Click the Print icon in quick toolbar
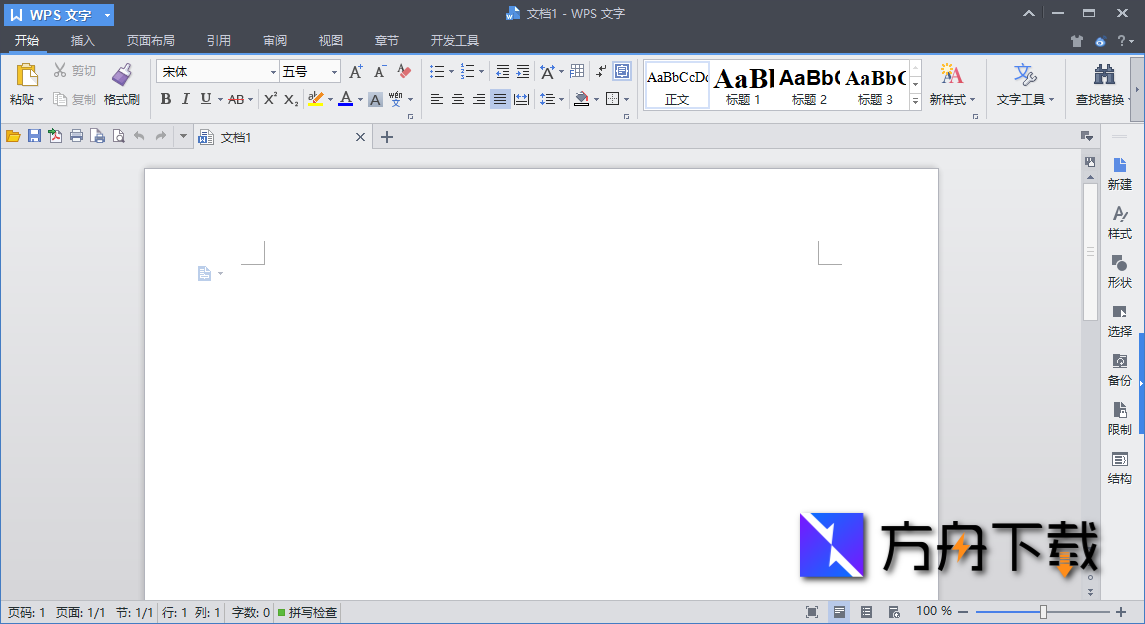Image resolution: width=1145 pixels, height=624 pixels. (x=76, y=135)
